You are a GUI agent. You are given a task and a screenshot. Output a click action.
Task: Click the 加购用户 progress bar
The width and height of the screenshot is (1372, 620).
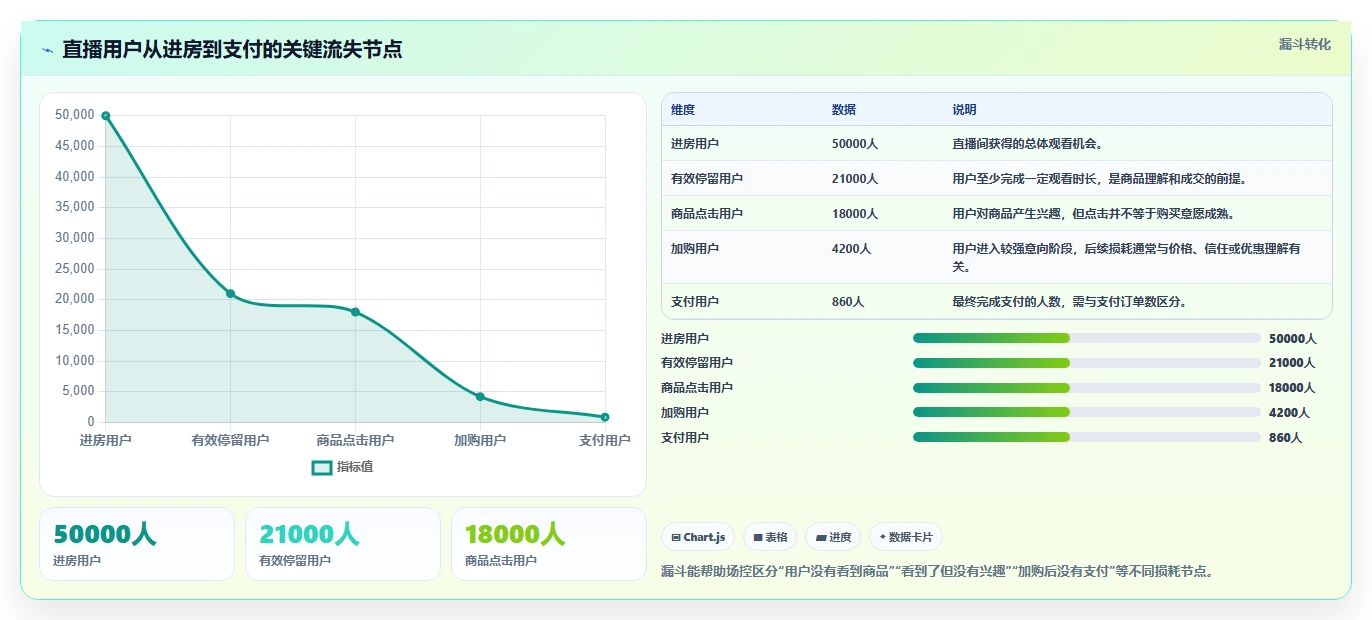pyautogui.click(x=1087, y=412)
